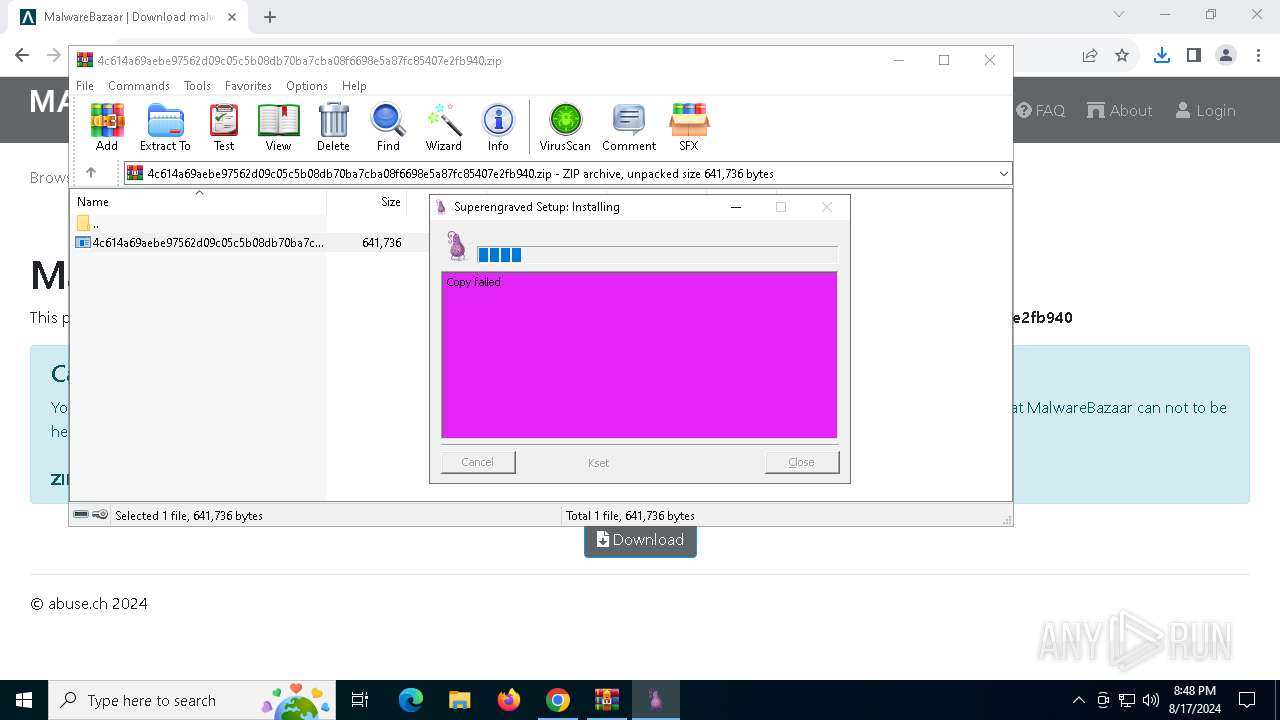Open a new Chrome tab

tap(270, 17)
